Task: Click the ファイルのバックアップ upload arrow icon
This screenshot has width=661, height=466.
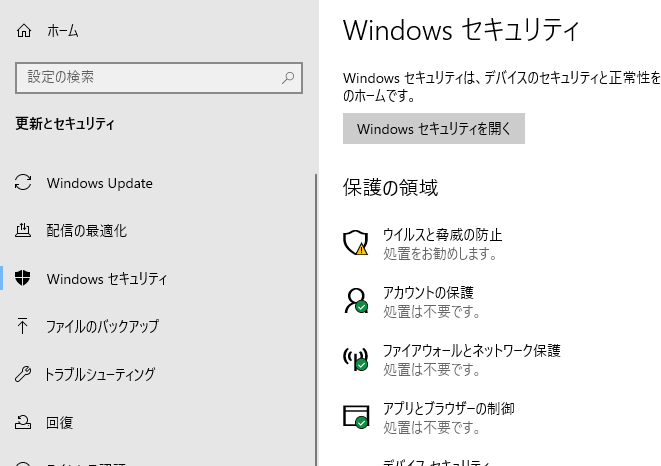Action: 24,327
